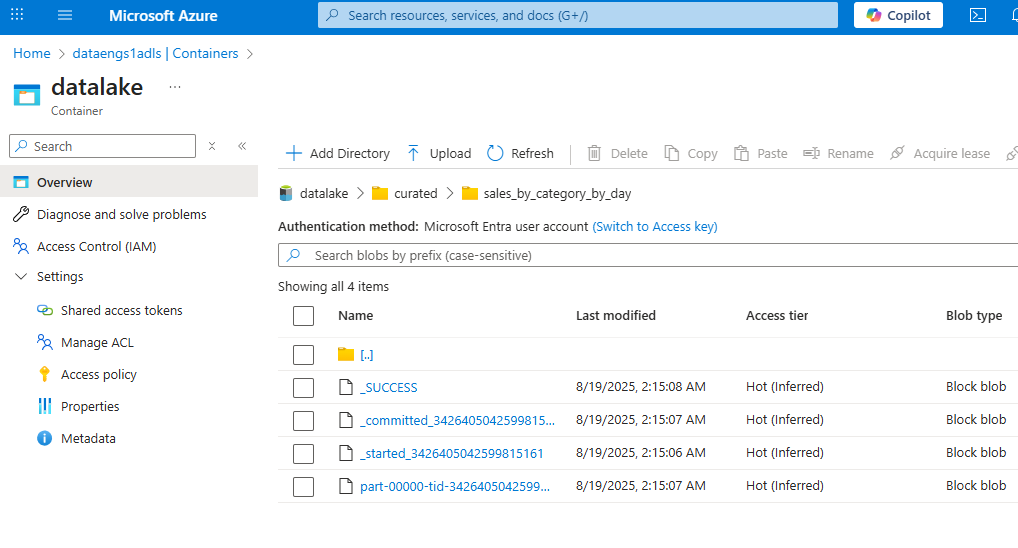Click 8/19/2025, 2:15:06 AM timestamp

(x=640, y=453)
